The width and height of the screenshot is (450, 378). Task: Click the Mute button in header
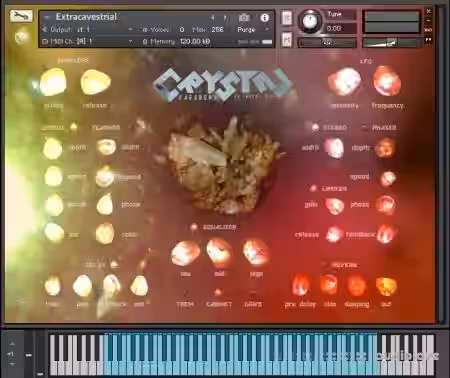[x=287, y=40]
